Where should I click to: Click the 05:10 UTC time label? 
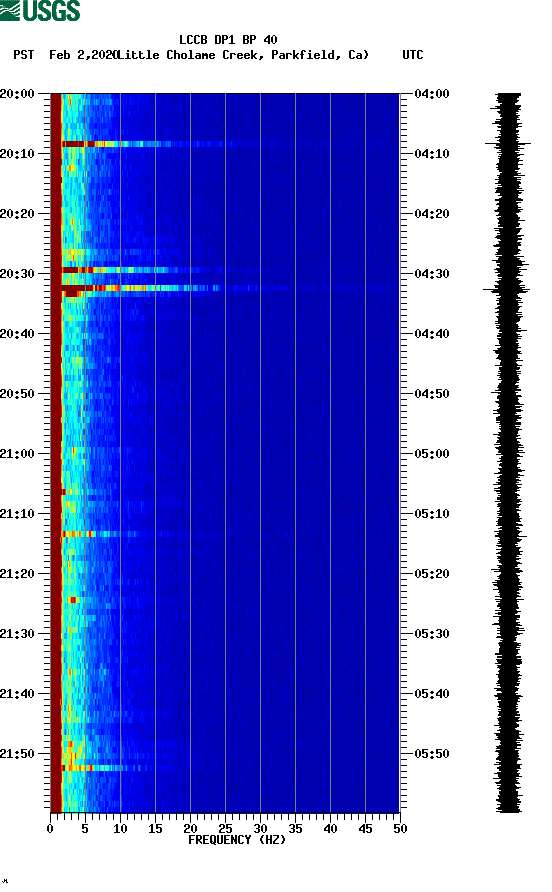[x=432, y=514]
